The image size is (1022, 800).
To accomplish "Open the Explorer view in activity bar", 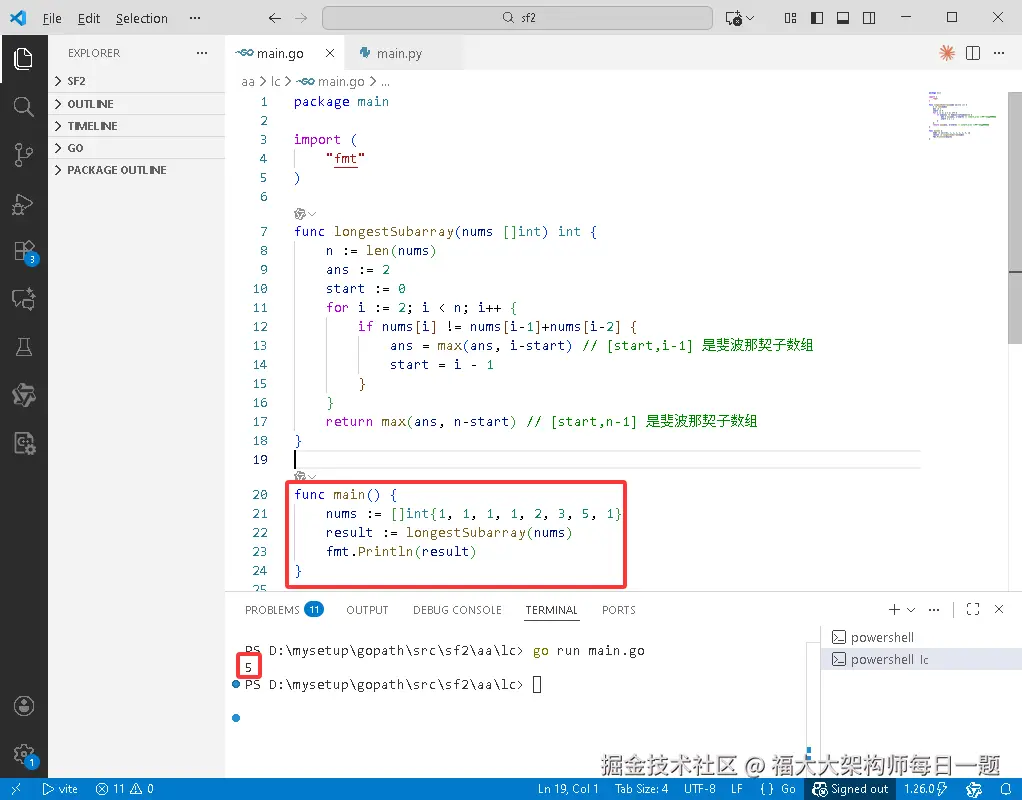I will tap(23, 59).
